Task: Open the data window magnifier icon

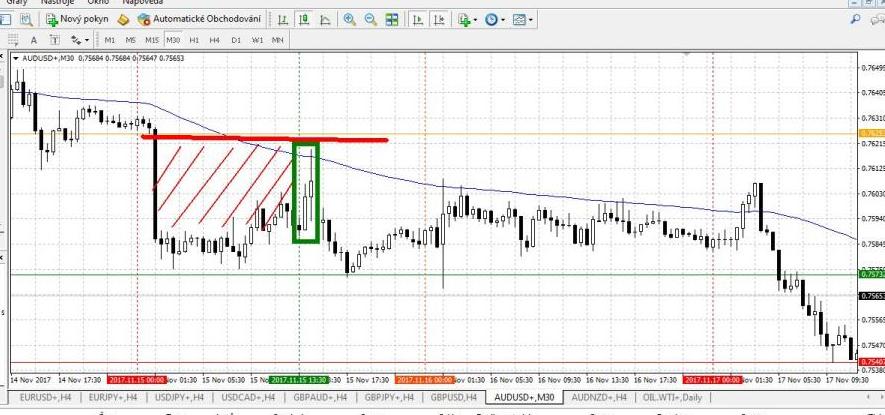Action: 25,20
